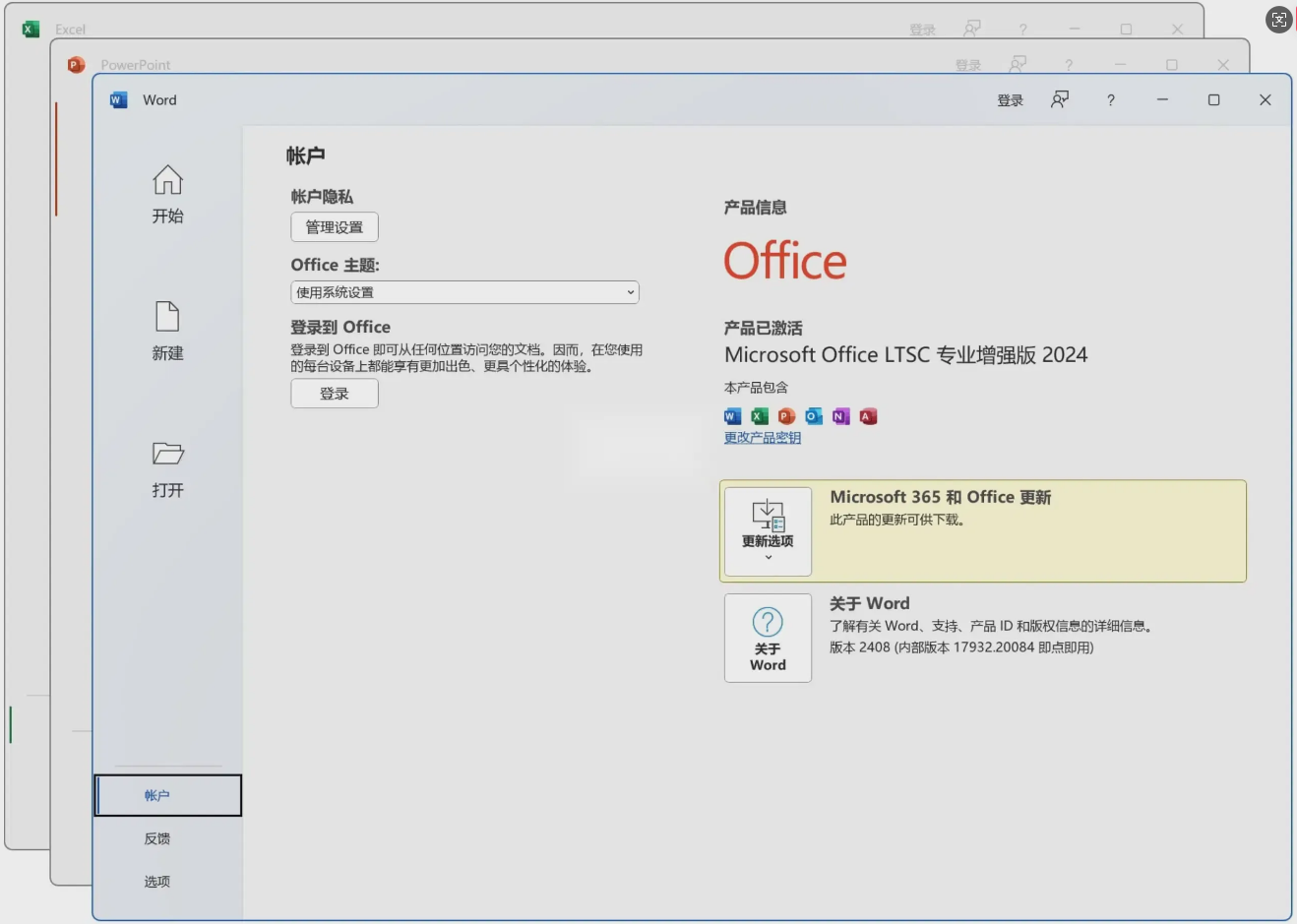Click the feedback icon in PowerPoint title bar
The width and height of the screenshot is (1297, 924).
click(x=1018, y=64)
